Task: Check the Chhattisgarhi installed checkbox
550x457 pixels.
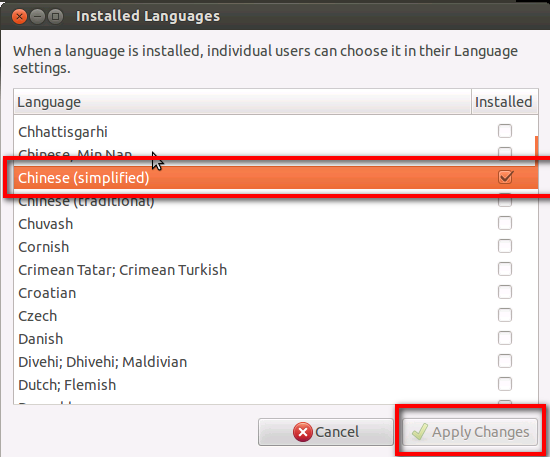Action: coord(505,131)
